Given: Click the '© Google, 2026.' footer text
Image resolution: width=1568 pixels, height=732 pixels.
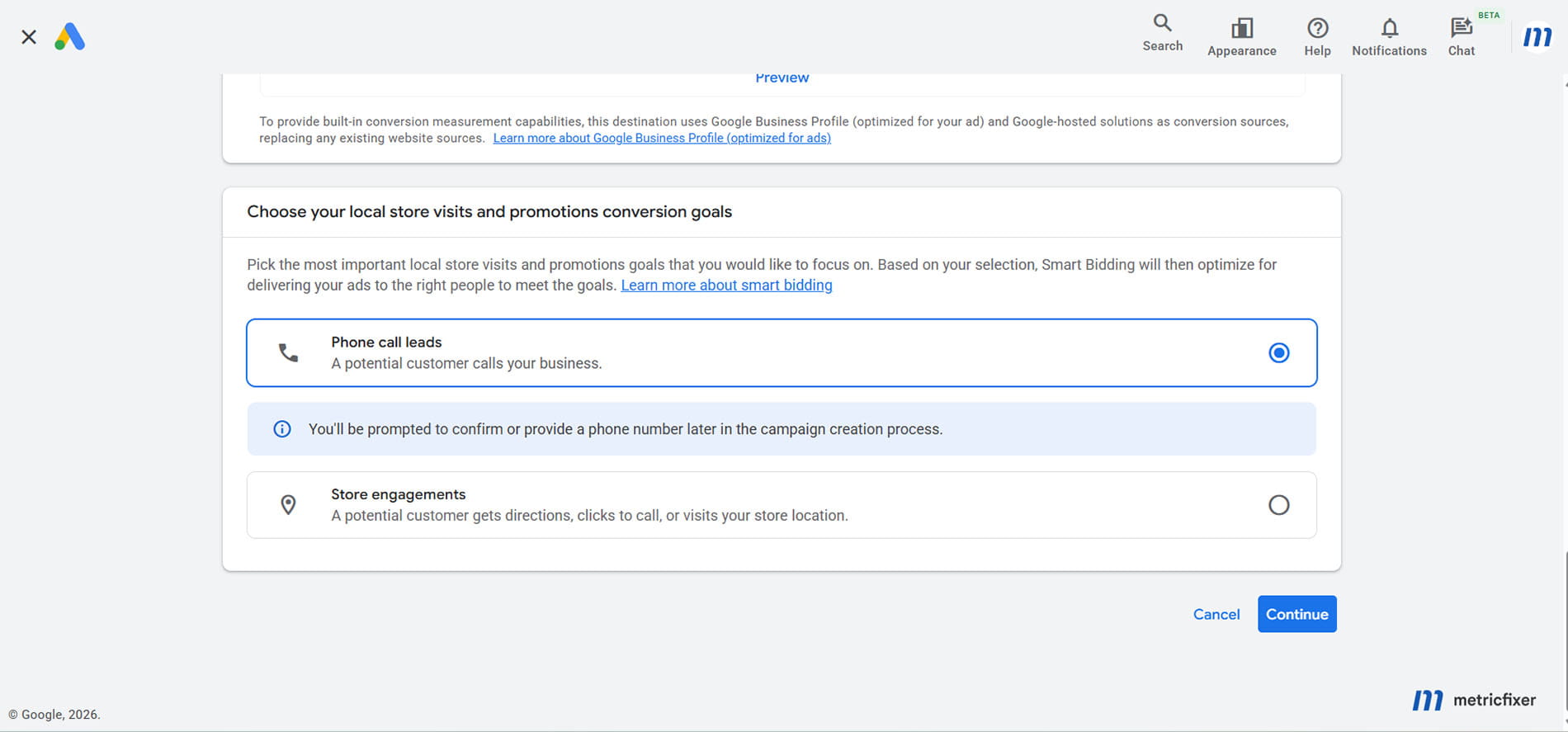Looking at the screenshot, I should (x=54, y=715).
